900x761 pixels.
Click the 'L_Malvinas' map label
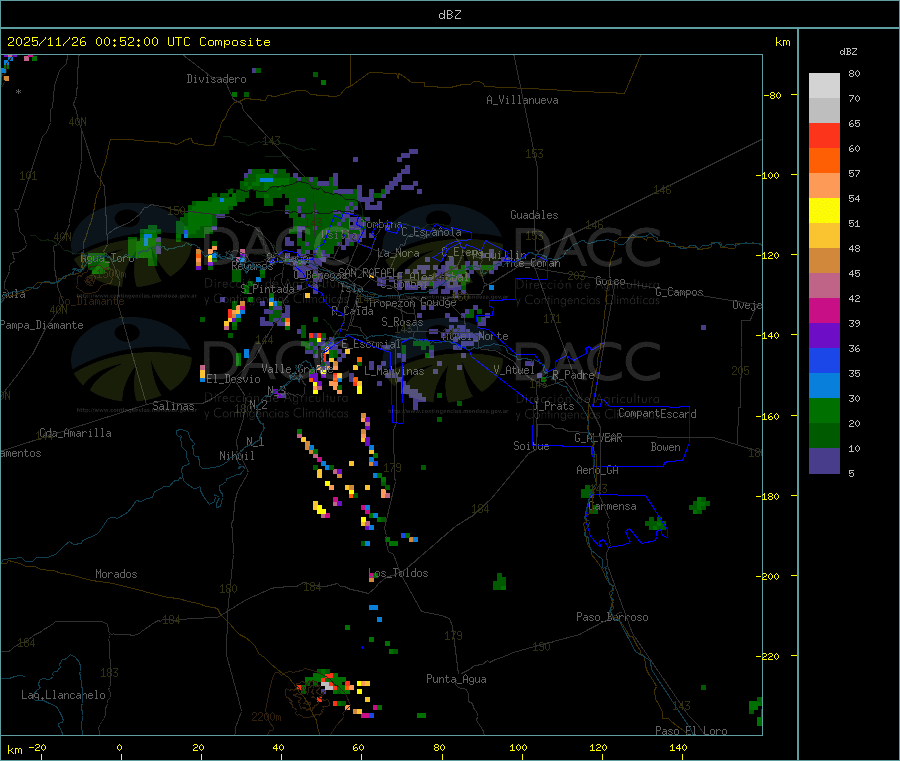coord(394,371)
